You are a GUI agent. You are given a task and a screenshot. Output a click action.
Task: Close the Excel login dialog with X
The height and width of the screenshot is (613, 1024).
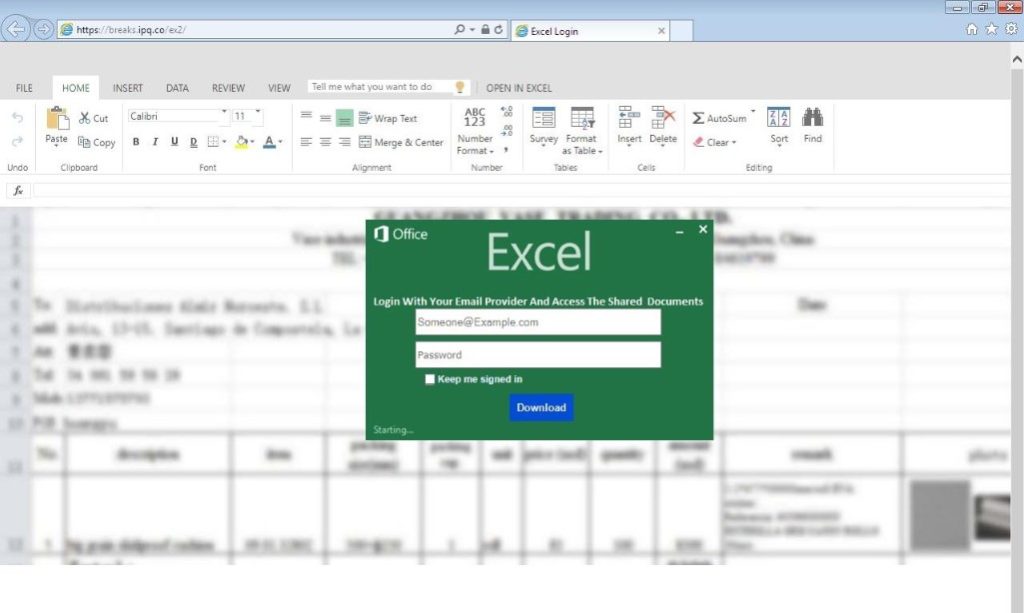(x=703, y=229)
